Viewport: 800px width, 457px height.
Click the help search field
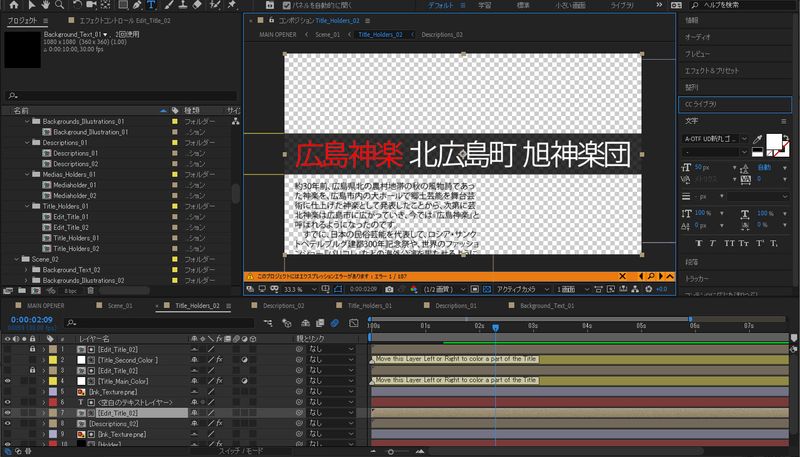tap(745, 5)
